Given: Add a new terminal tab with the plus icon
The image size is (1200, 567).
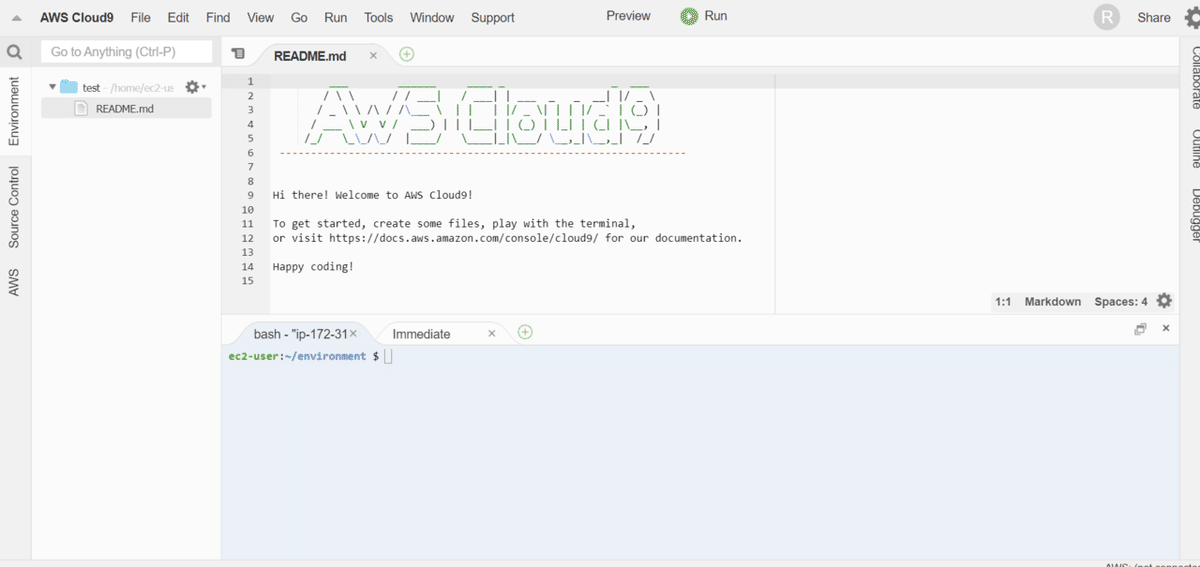Looking at the screenshot, I should point(525,332).
